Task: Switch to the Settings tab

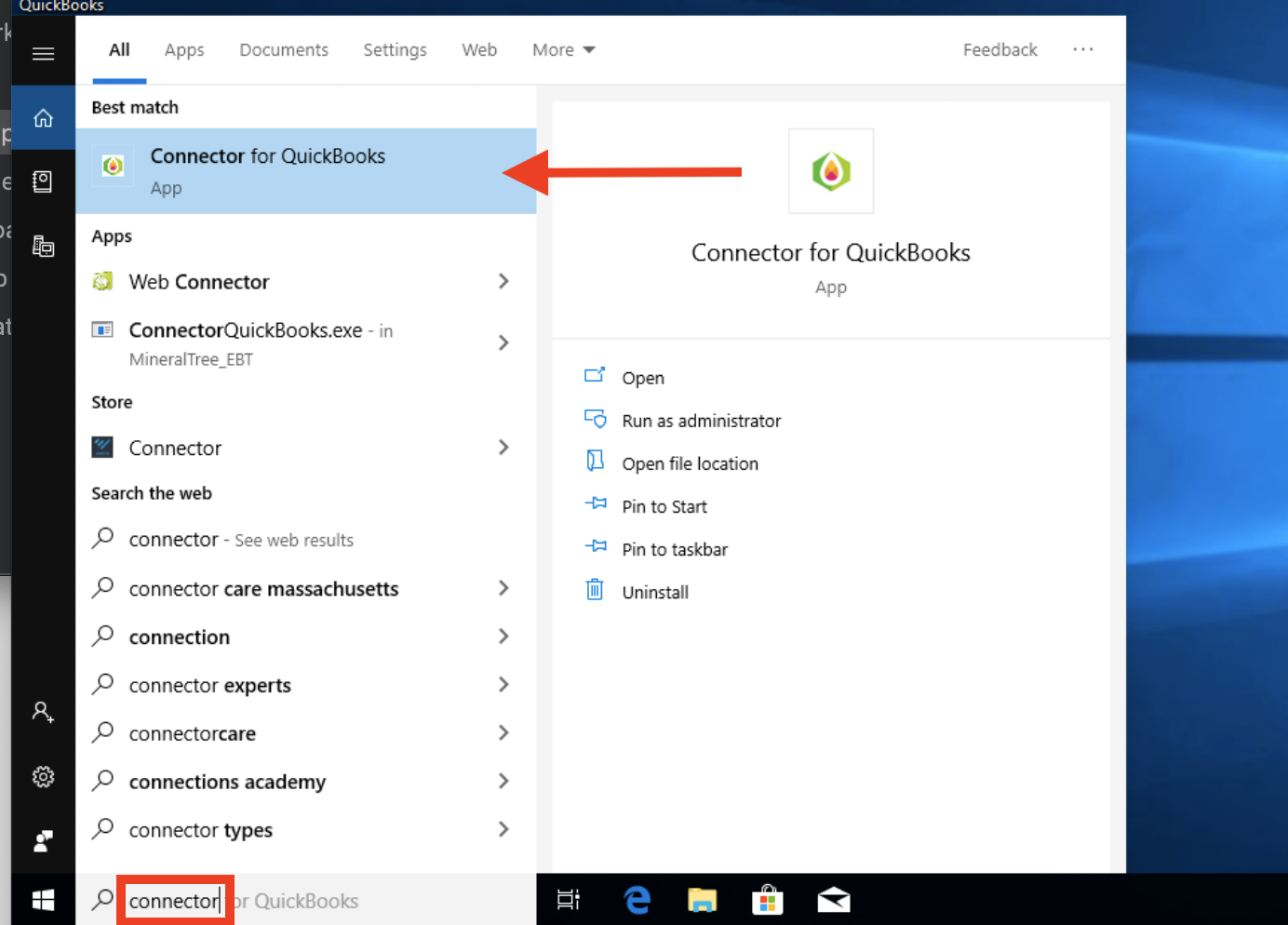Action: coord(395,50)
